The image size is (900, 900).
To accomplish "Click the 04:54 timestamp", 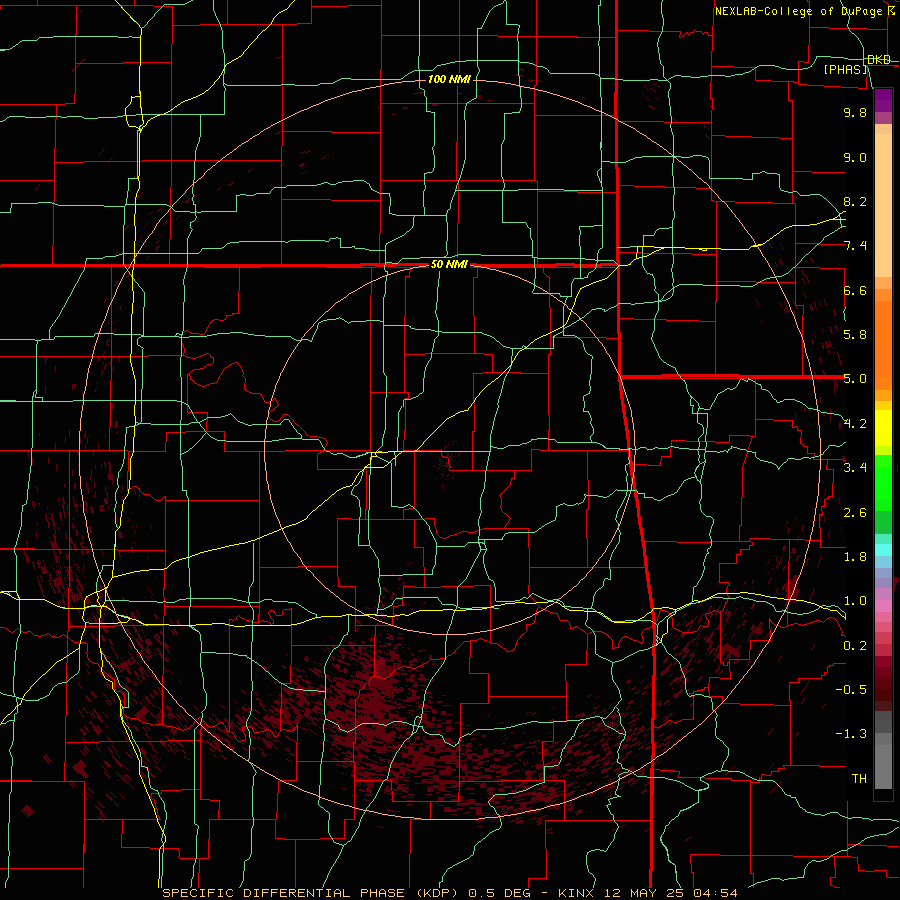I will tap(715, 893).
